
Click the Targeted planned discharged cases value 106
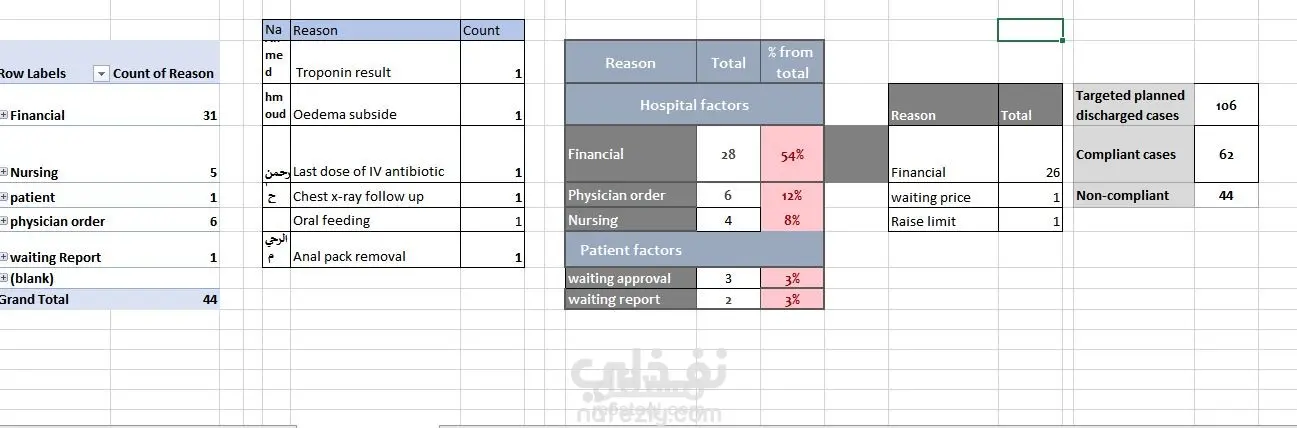(x=1226, y=105)
